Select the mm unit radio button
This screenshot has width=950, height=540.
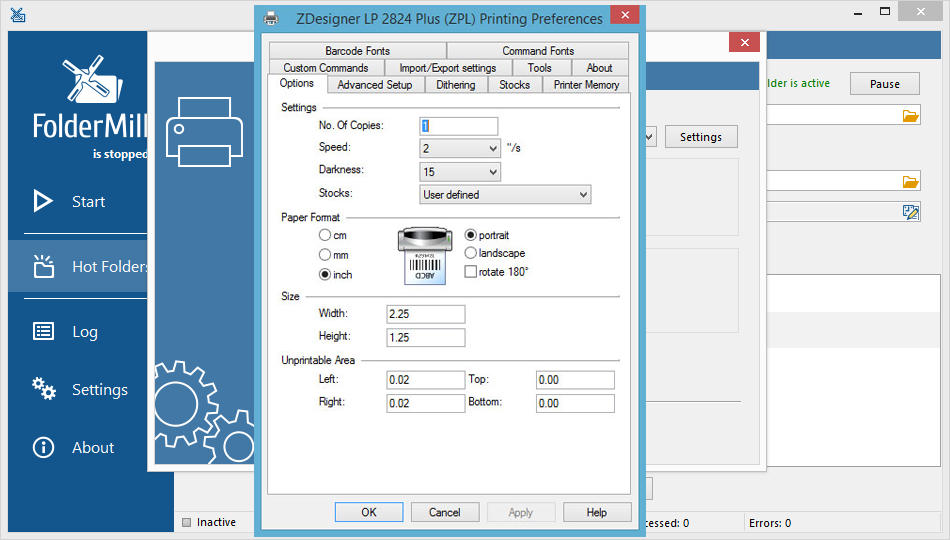pyautogui.click(x=325, y=255)
